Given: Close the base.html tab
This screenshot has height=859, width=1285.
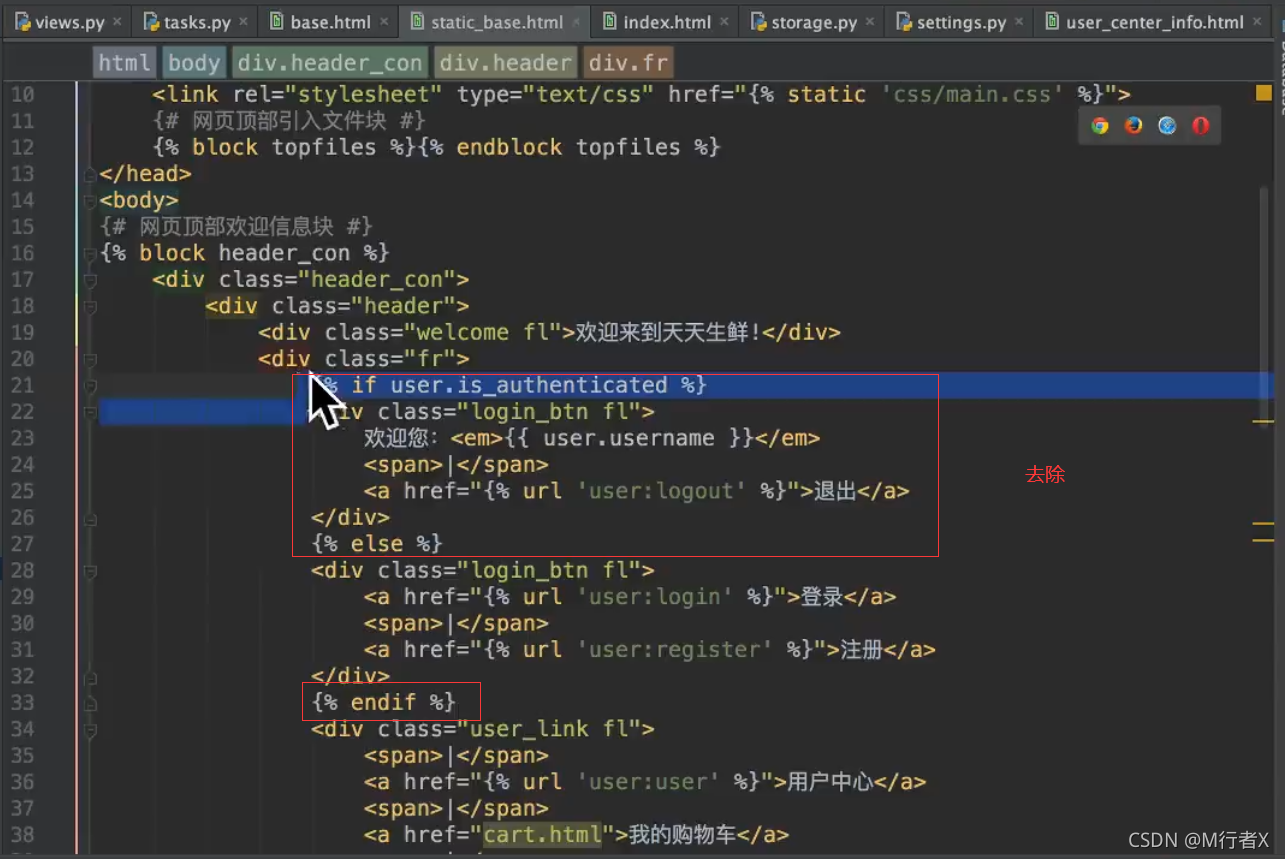Looking at the screenshot, I should (x=382, y=22).
